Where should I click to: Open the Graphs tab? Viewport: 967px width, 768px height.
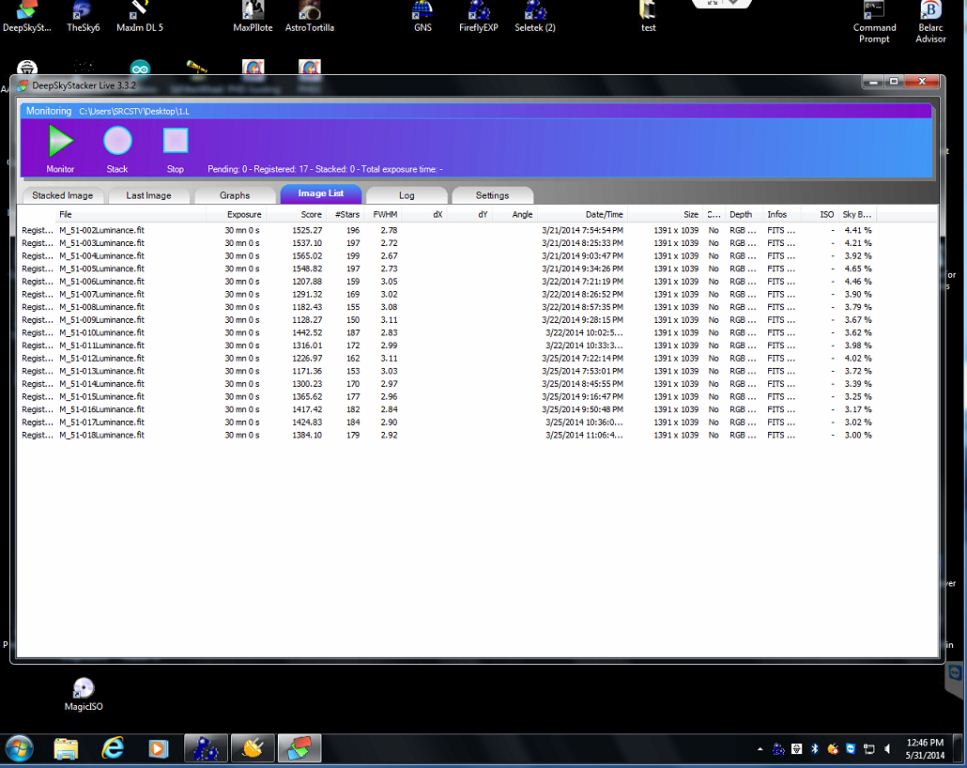tap(235, 196)
